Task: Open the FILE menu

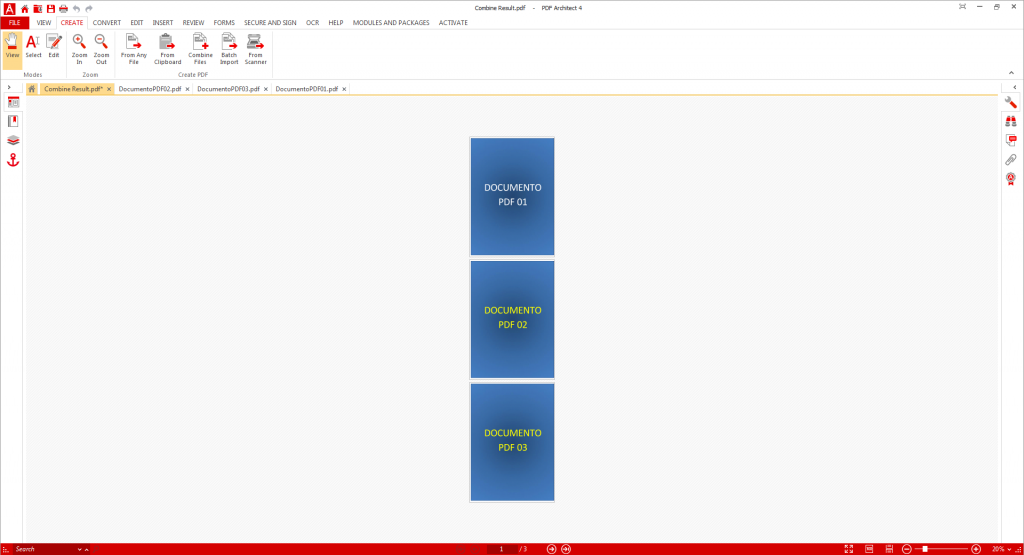Action: pos(14,23)
